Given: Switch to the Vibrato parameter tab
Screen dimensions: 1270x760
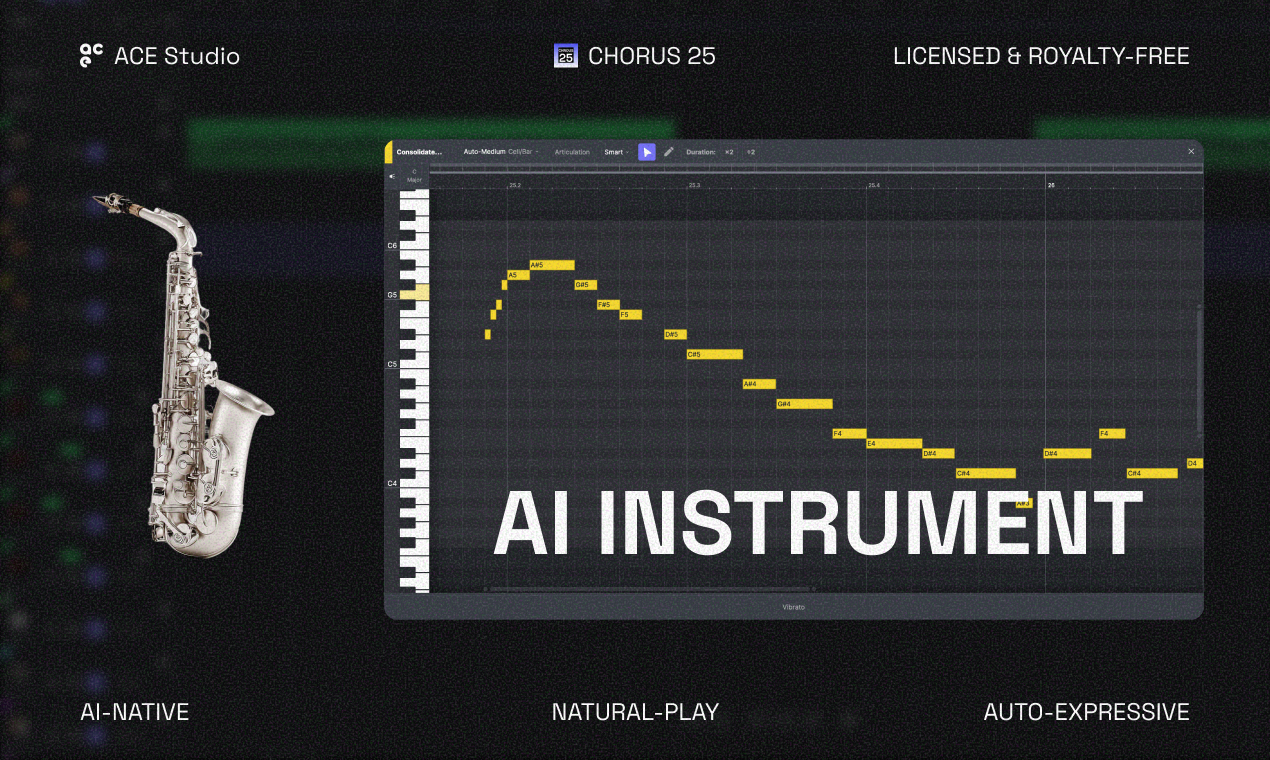Looking at the screenshot, I should click(x=794, y=606).
